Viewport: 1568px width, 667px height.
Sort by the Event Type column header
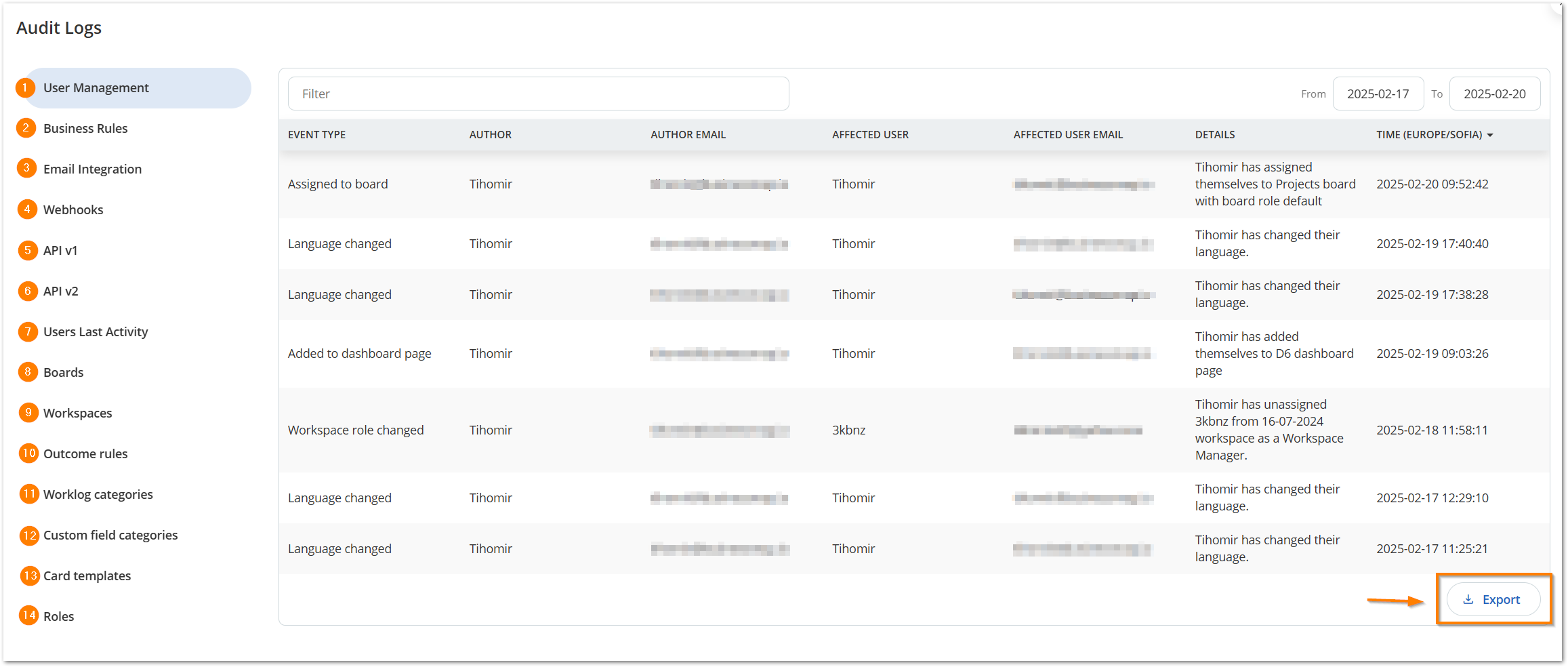316,135
